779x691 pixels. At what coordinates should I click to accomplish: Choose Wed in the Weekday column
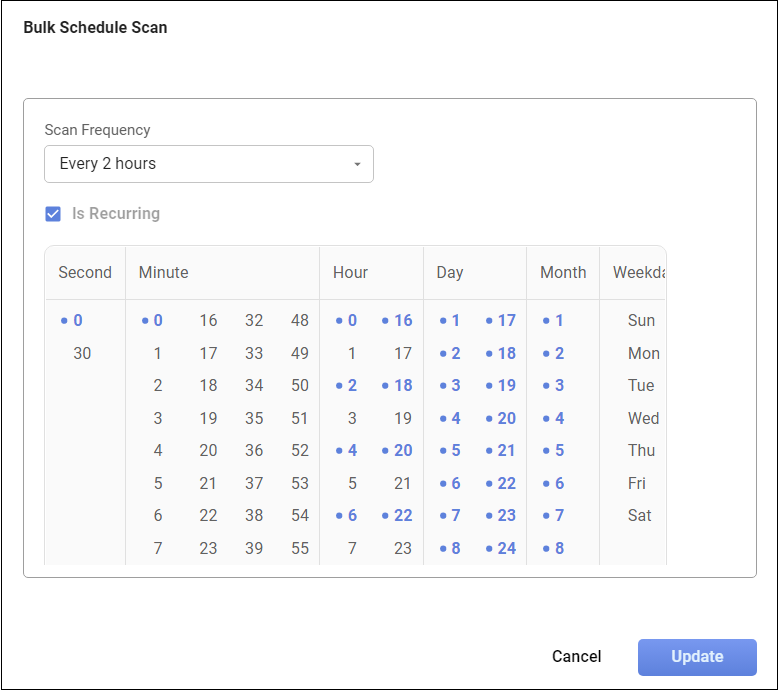pyautogui.click(x=643, y=419)
